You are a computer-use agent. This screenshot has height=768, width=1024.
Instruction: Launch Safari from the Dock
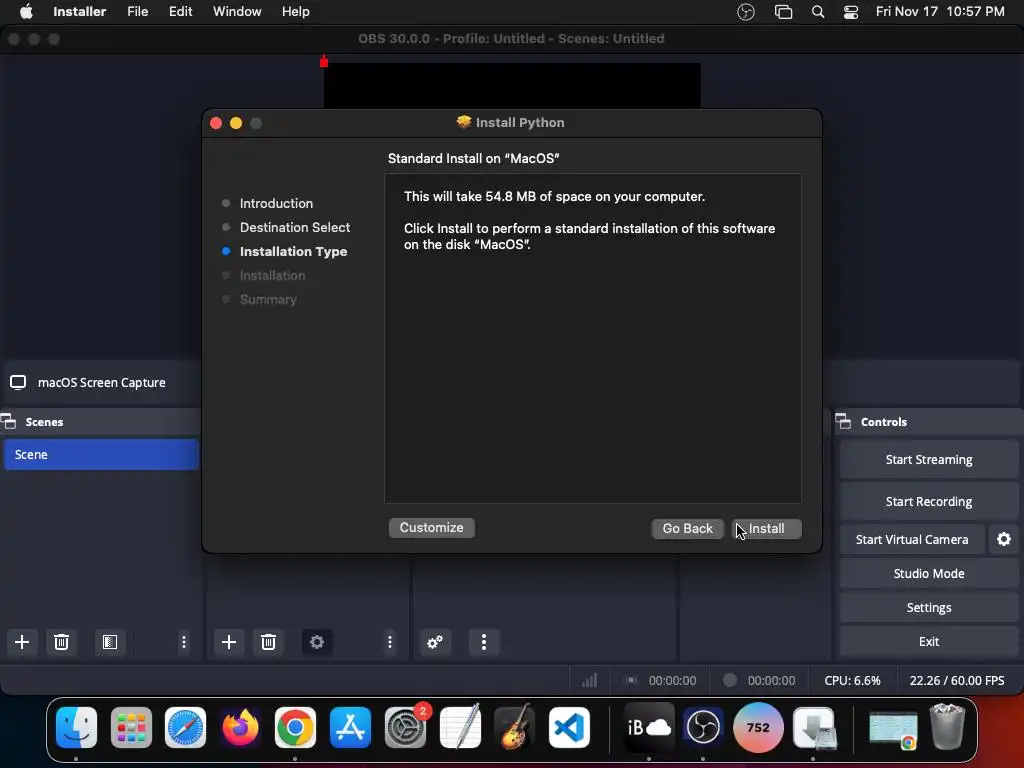click(185, 727)
